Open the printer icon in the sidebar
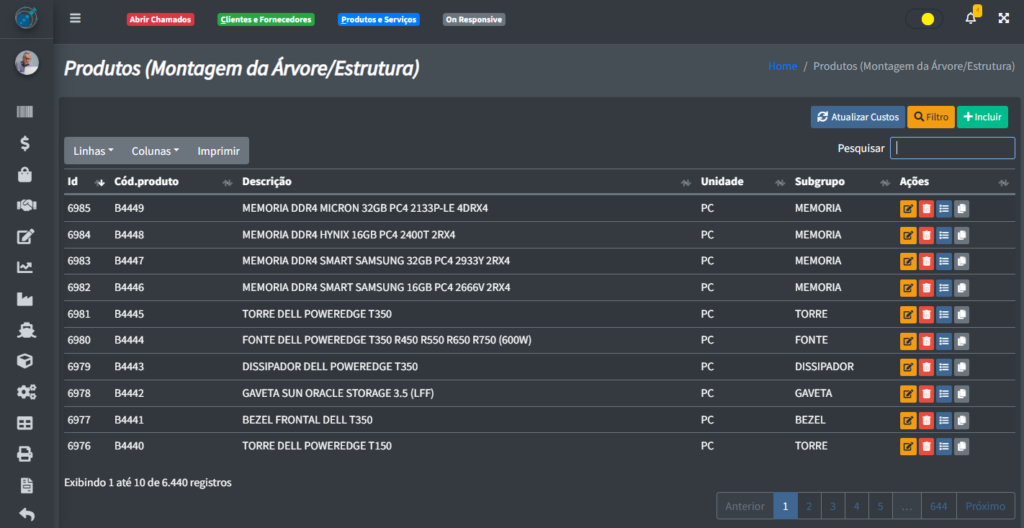The width and height of the screenshot is (1024, 528). coord(26,454)
